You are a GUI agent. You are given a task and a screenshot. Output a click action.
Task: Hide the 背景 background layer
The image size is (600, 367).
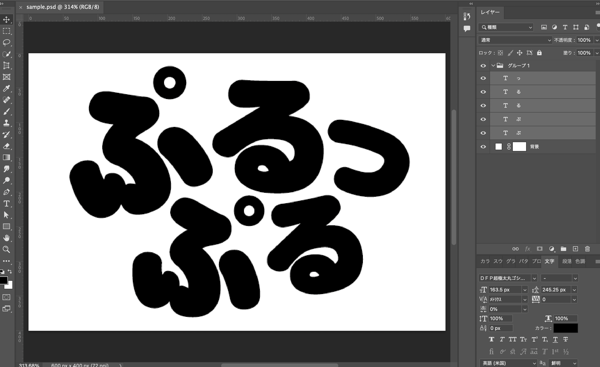point(483,147)
